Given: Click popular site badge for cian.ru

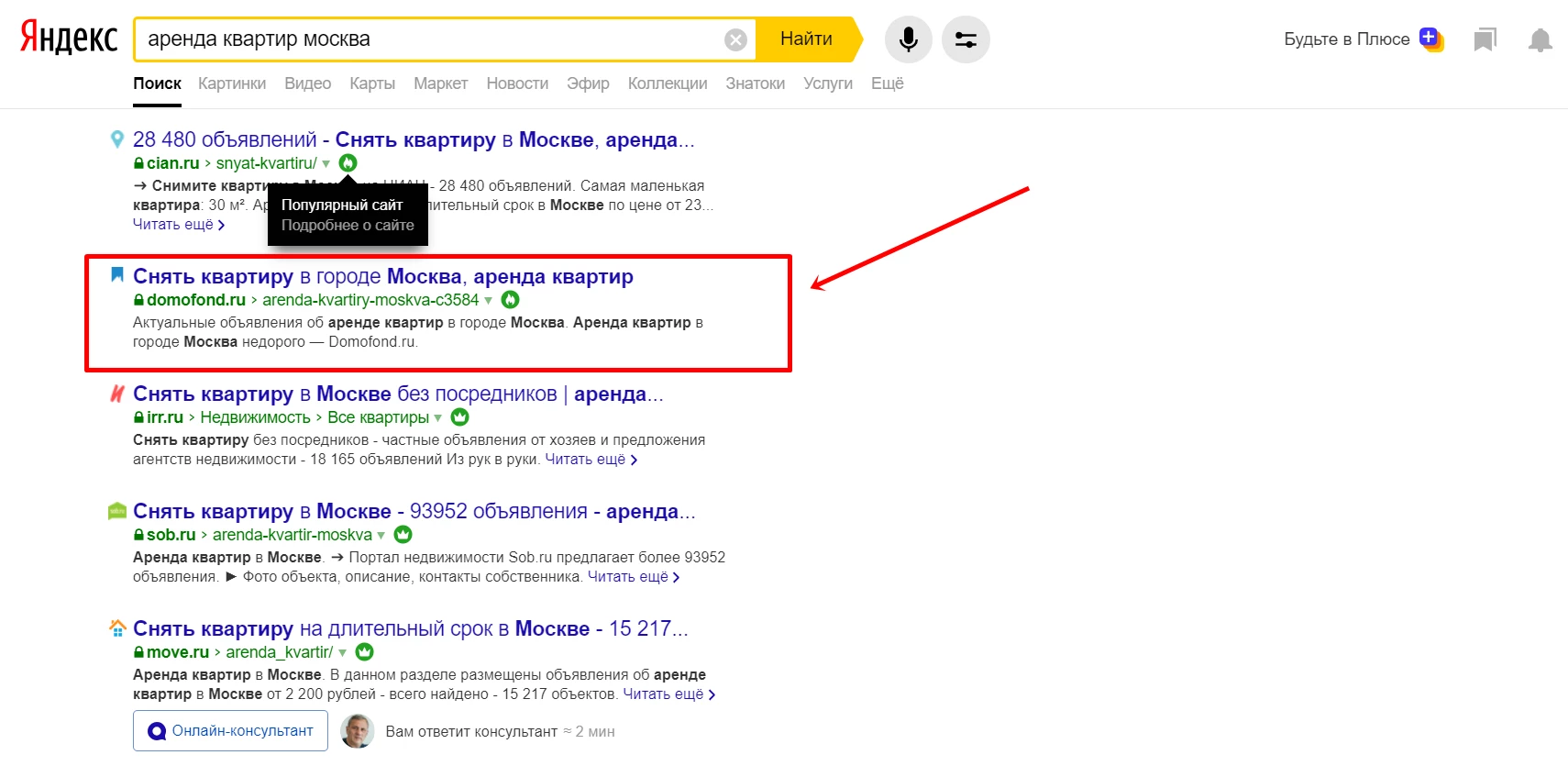Looking at the screenshot, I should click(x=348, y=163).
